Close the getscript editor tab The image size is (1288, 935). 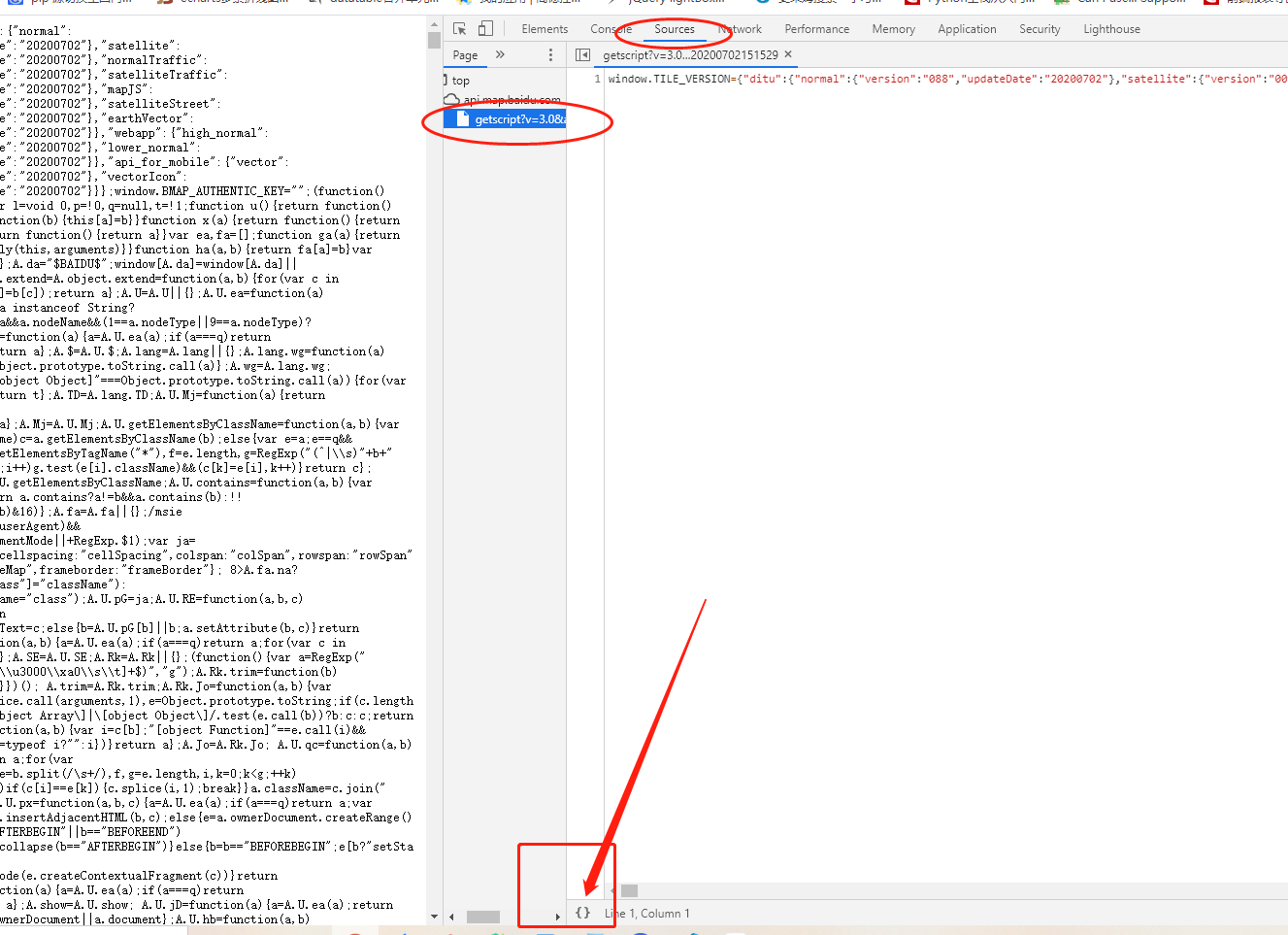coord(788,54)
